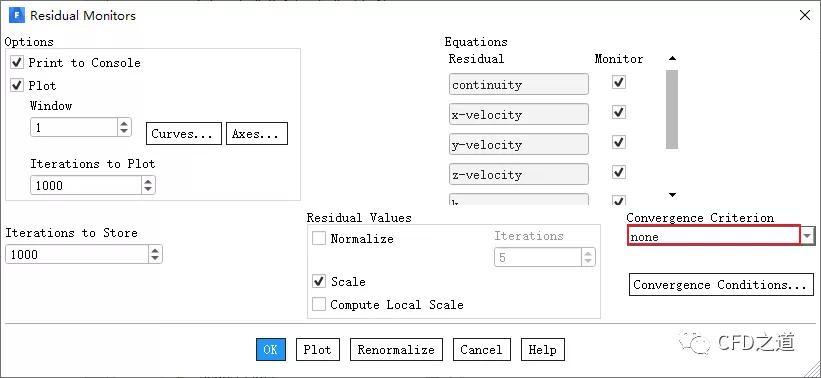Open the Curves... settings
Screen dimensions: 821x378
point(184,134)
